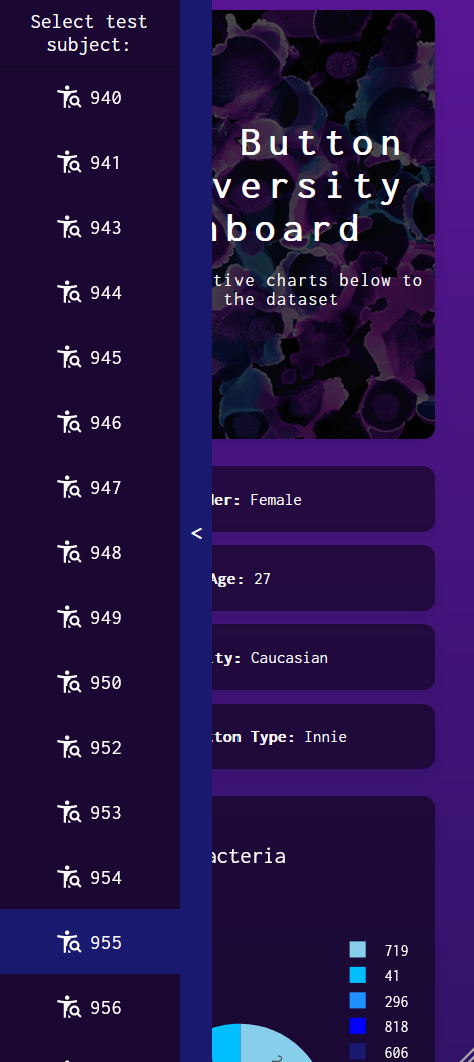This screenshot has height=1062, width=474.
Task: Choose test subject 945 from list
Action: [90, 358]
